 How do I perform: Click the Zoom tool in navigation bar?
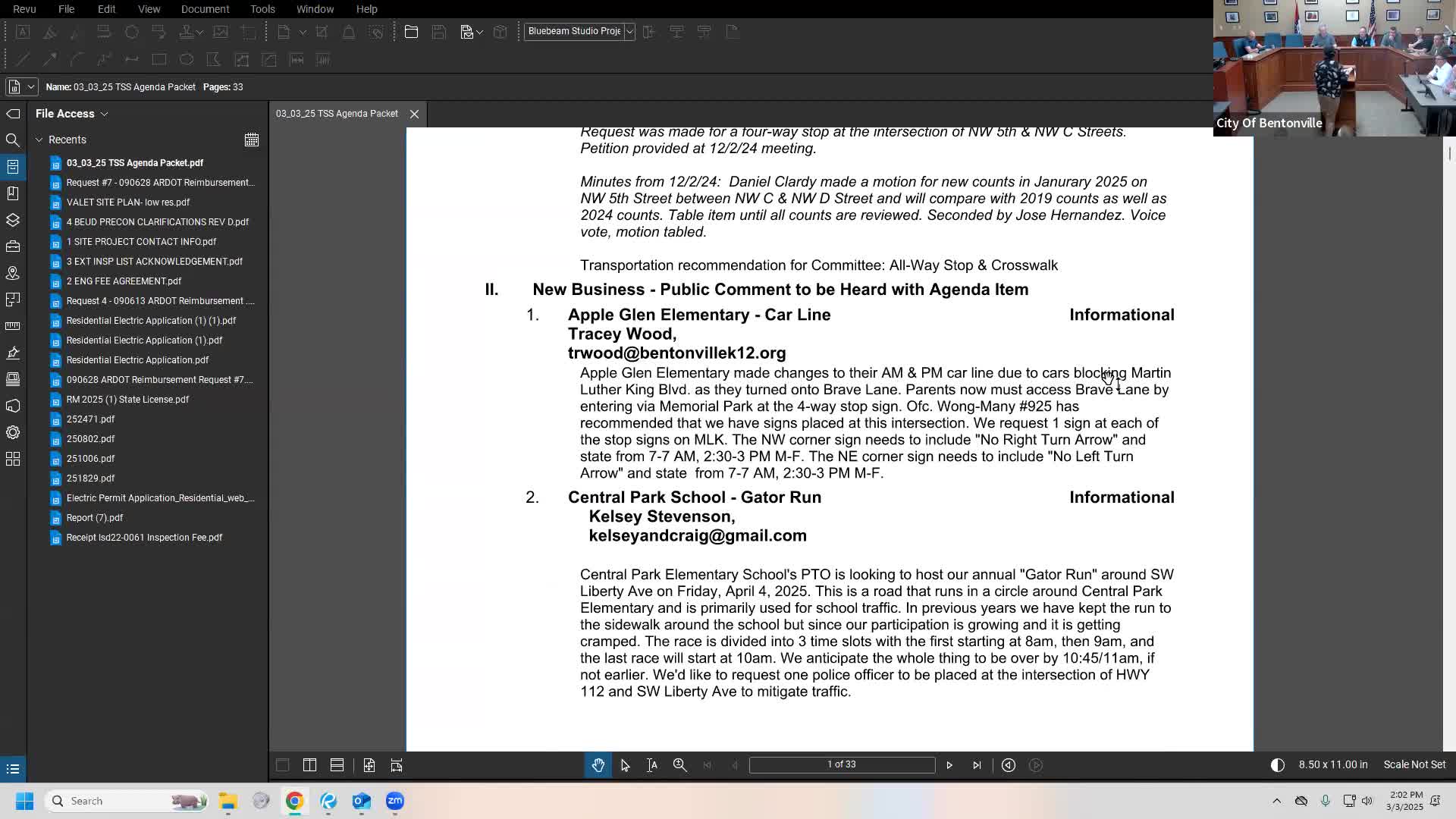(x=679, y=765)
